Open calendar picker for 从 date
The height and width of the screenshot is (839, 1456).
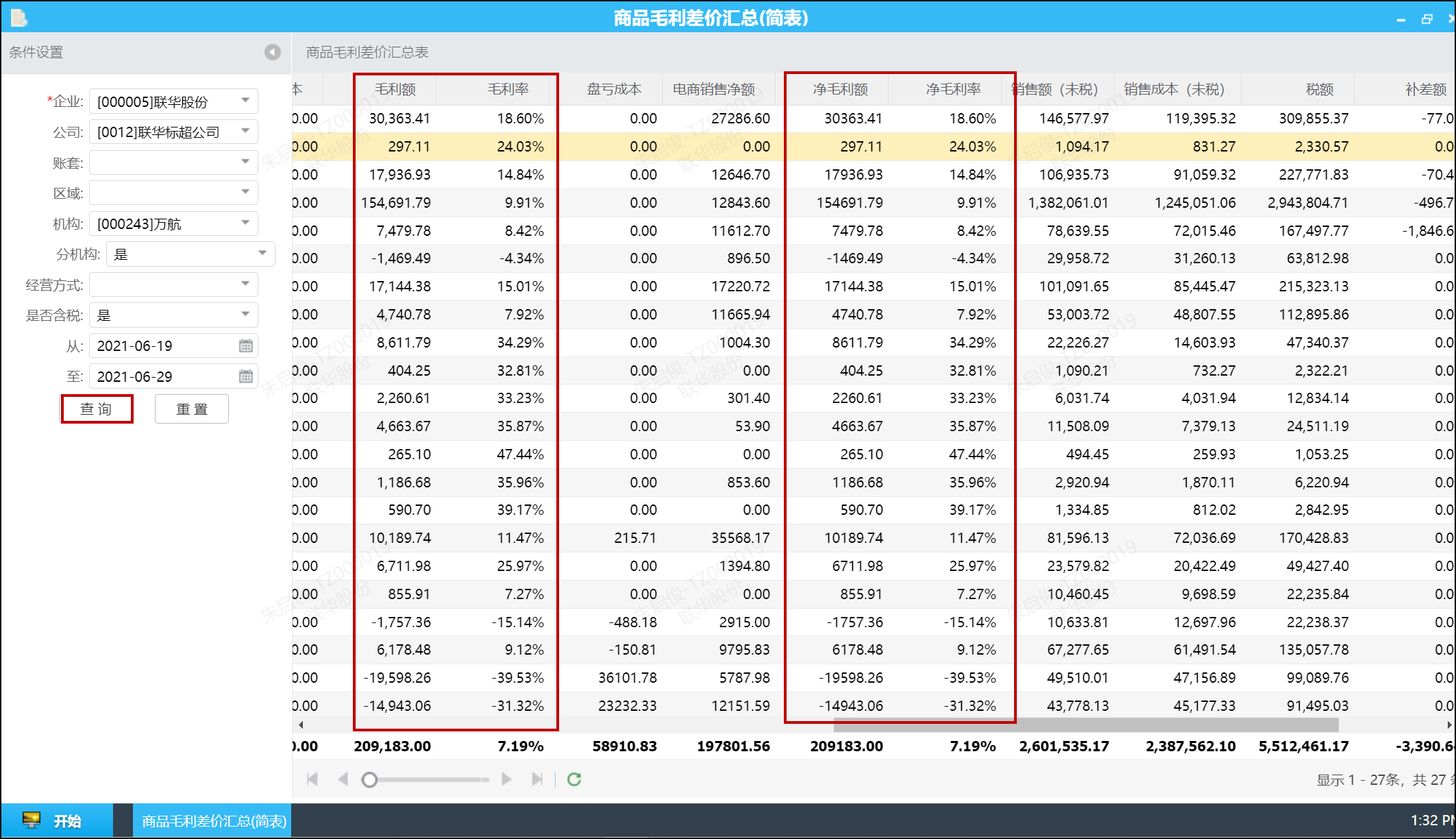coord(246,345)
